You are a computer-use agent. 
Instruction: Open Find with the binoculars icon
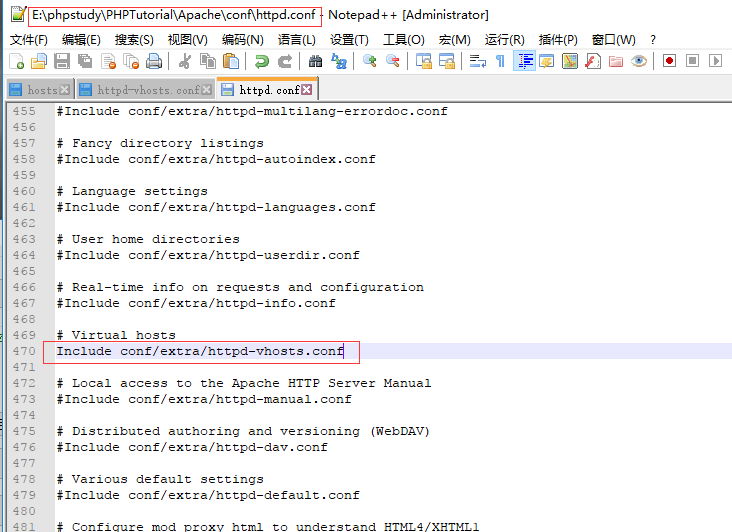tap(316, 61)
